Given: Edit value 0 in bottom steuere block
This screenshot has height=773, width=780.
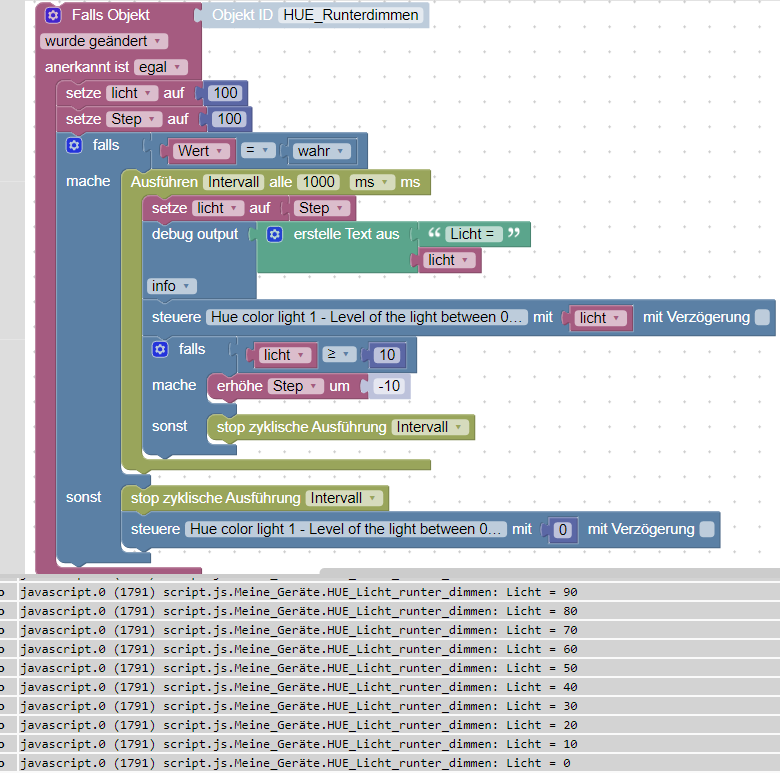Looking at the screenshot, I should [x=563, y=530].
